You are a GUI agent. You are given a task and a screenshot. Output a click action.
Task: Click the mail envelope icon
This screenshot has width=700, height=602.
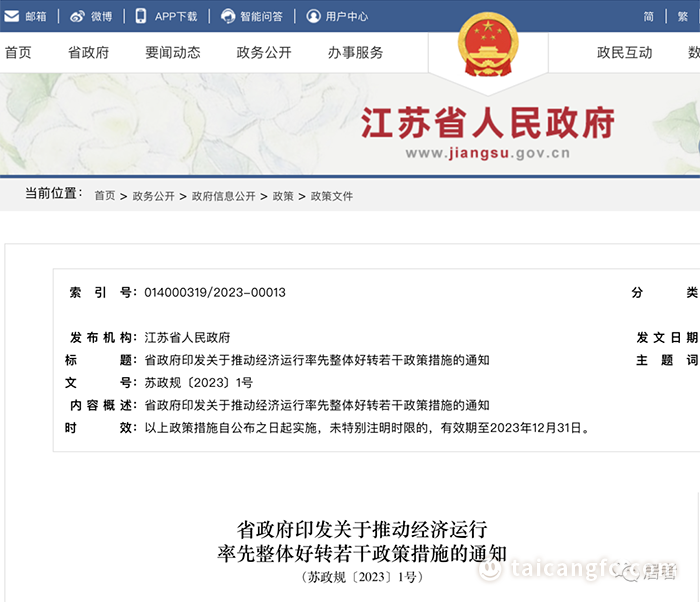point(12,16)
